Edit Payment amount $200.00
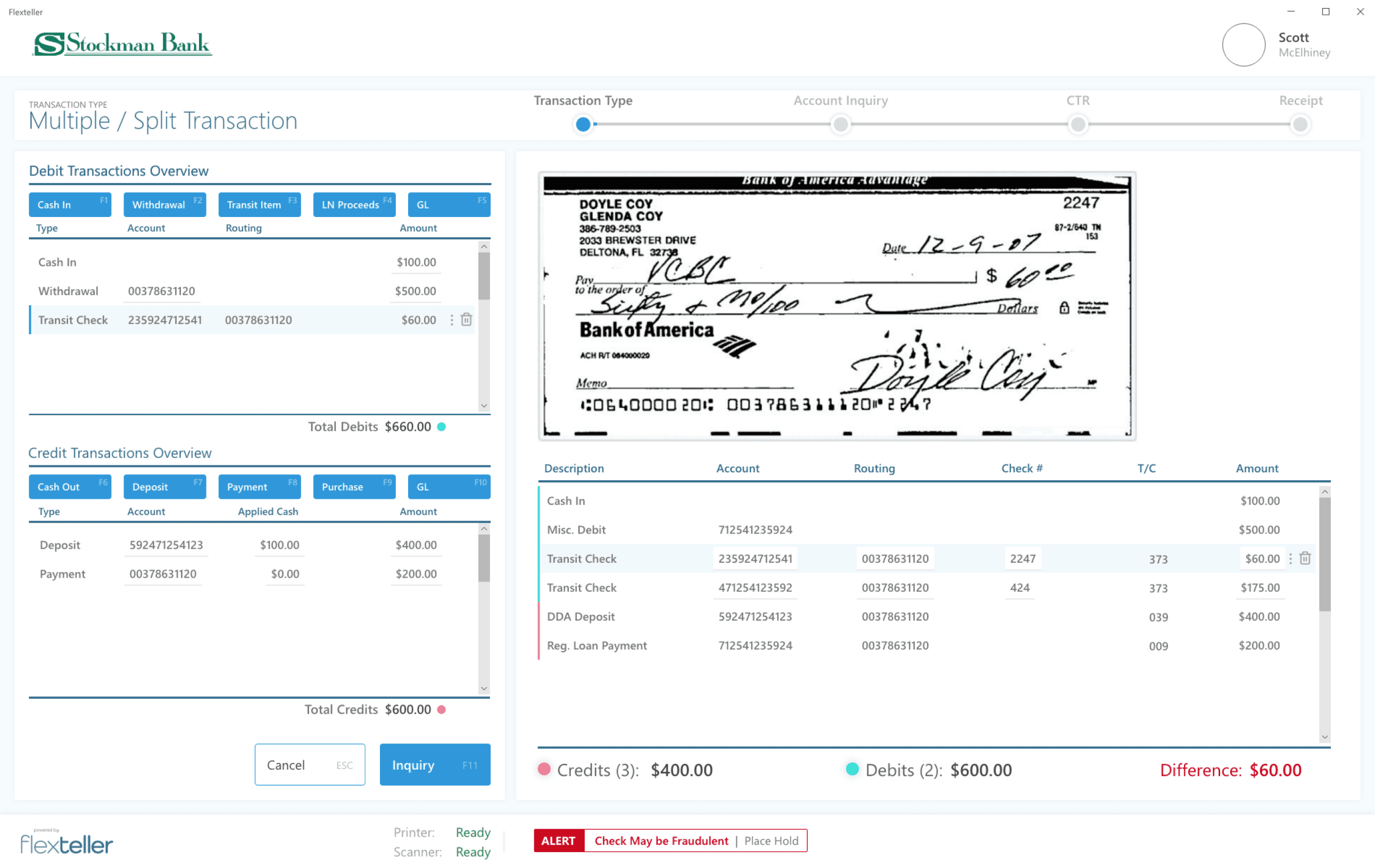The image size is (1375, 868). click(416, 573)
